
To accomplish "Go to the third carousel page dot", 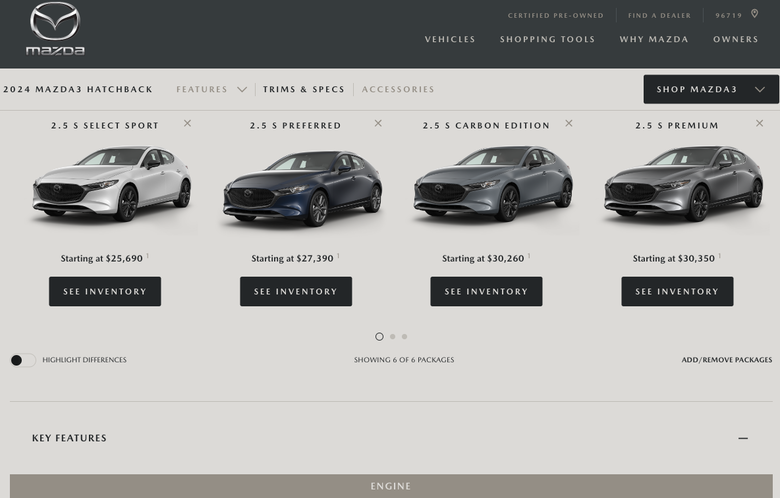I will (404, 337).
